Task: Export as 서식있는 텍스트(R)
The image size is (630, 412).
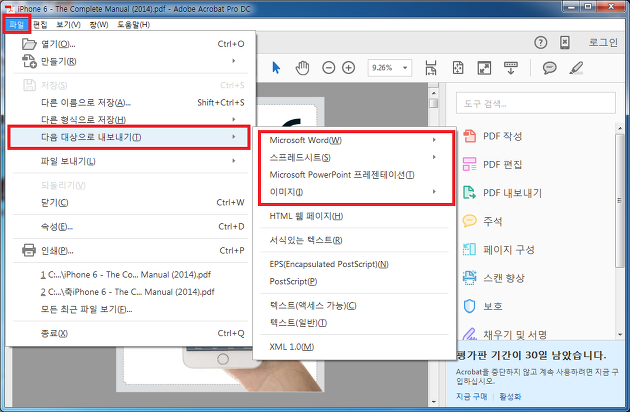Action: point(354,240)
